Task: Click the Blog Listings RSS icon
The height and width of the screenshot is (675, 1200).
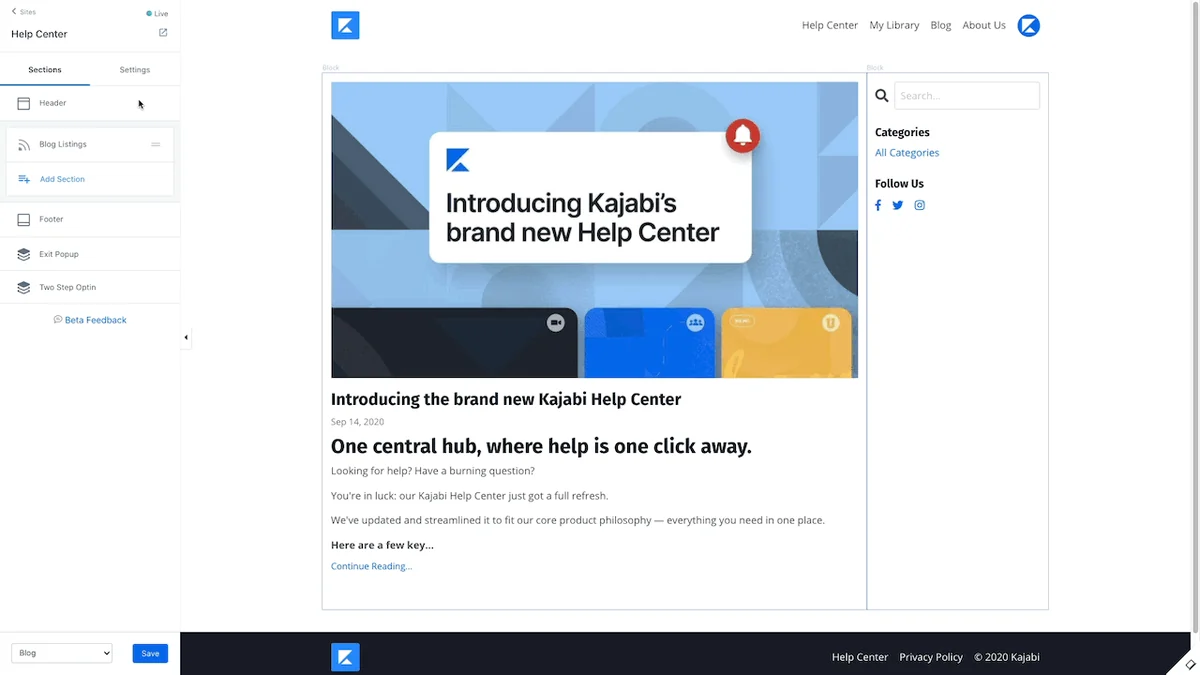Action: tap(24, 145)
